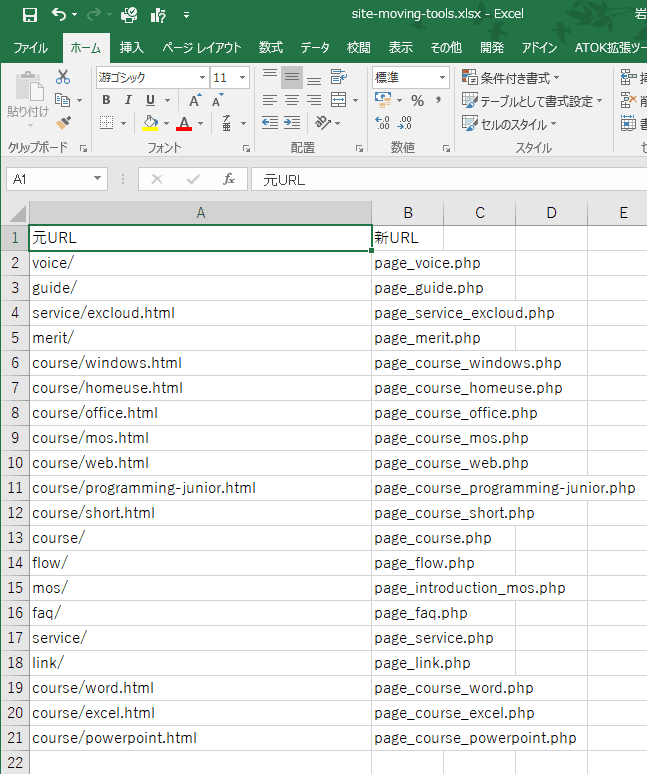Select column A header
Screen dimensions: 647x774
pos(200,213)
